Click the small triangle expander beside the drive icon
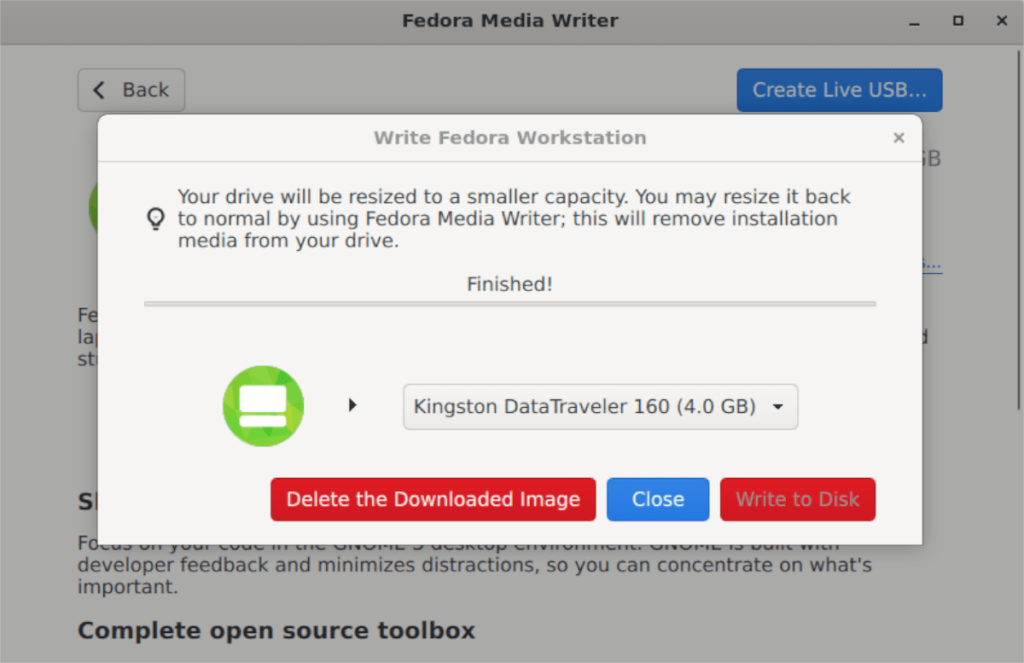The height and width of the screenshot is (663, 1024). [352, 405]
